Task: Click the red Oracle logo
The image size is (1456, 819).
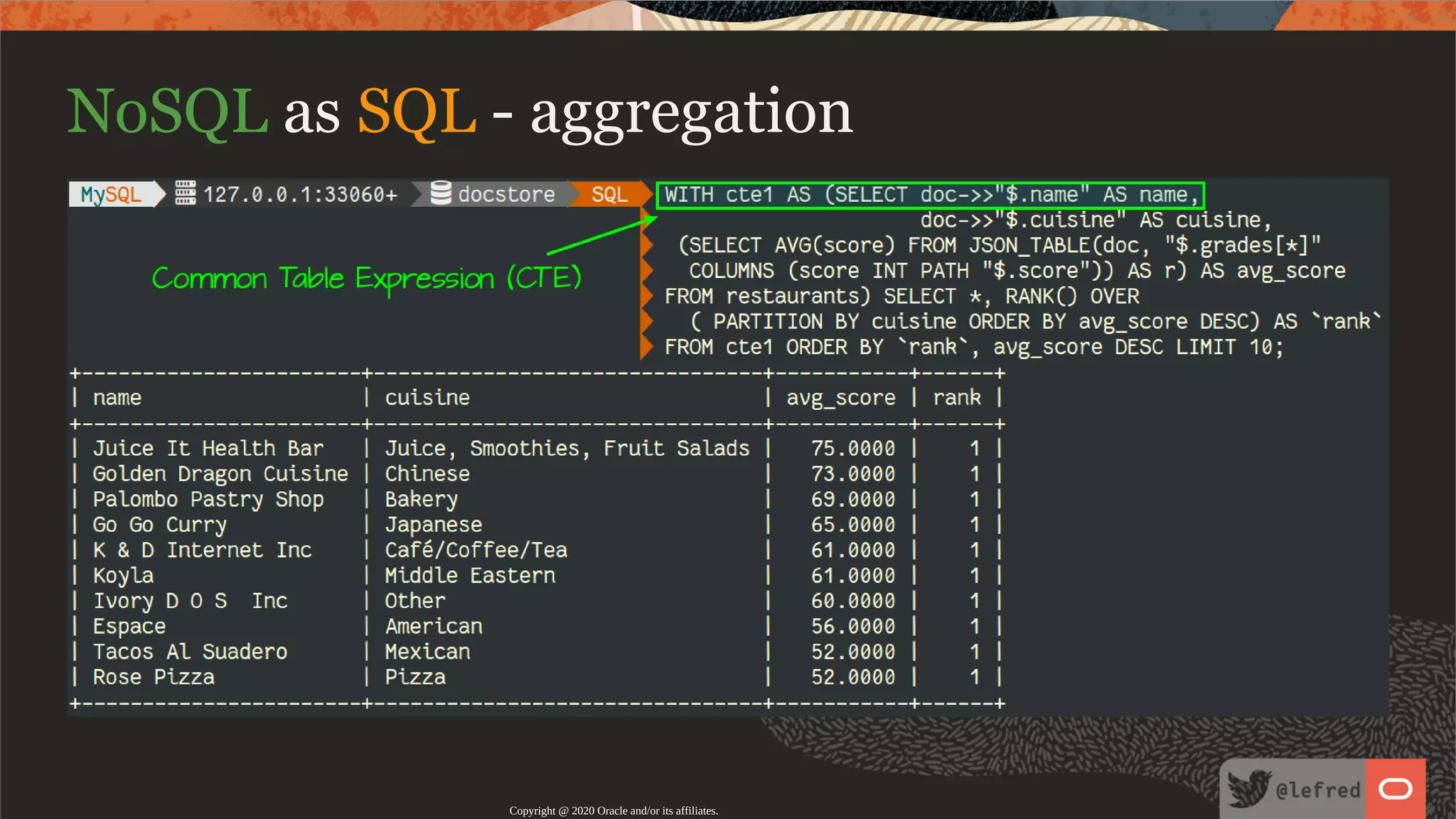Action: (1395, 788)
